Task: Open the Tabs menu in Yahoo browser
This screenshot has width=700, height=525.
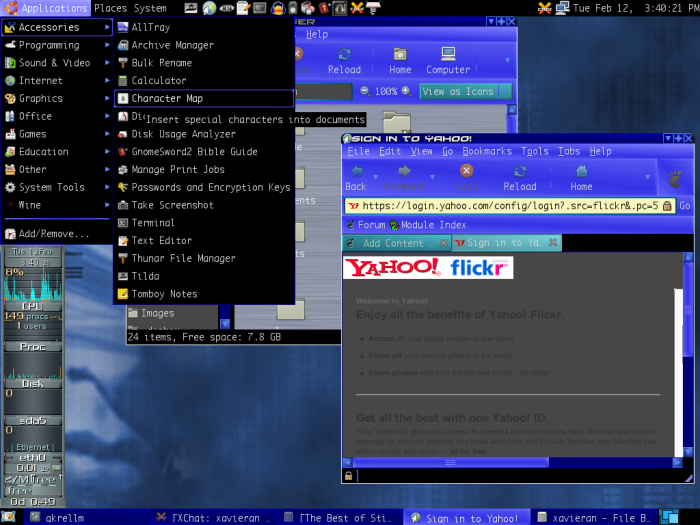Action: click(569, 152)
